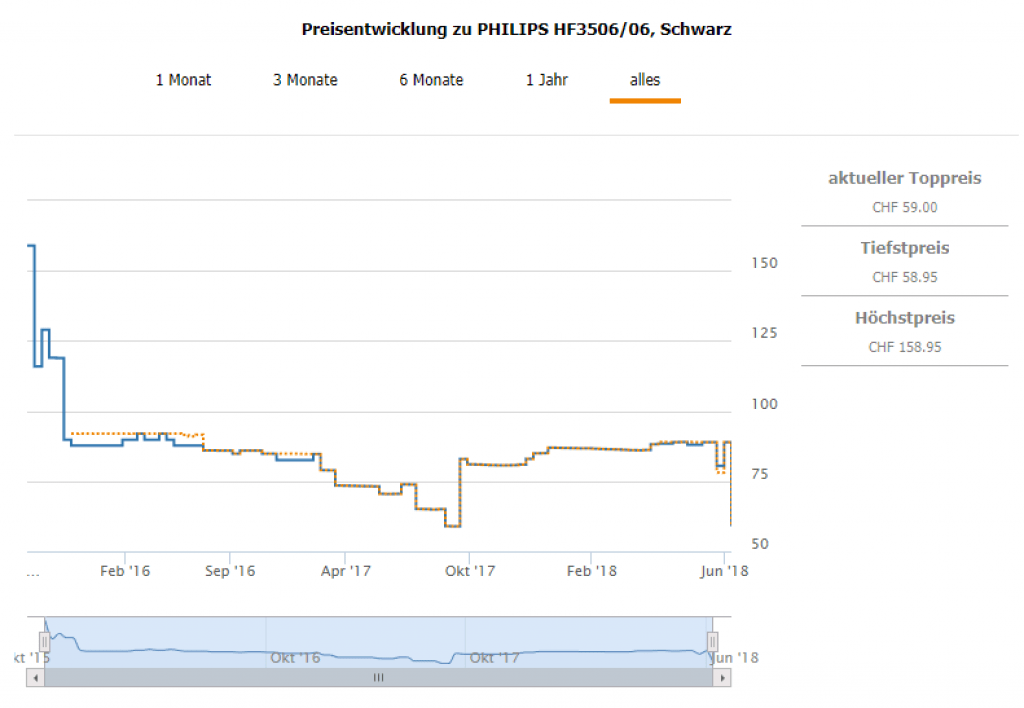Click the 'Okt '16' area in the navigator
Image resolution: width=1024 pixels, height=708 pixels.
295,657
